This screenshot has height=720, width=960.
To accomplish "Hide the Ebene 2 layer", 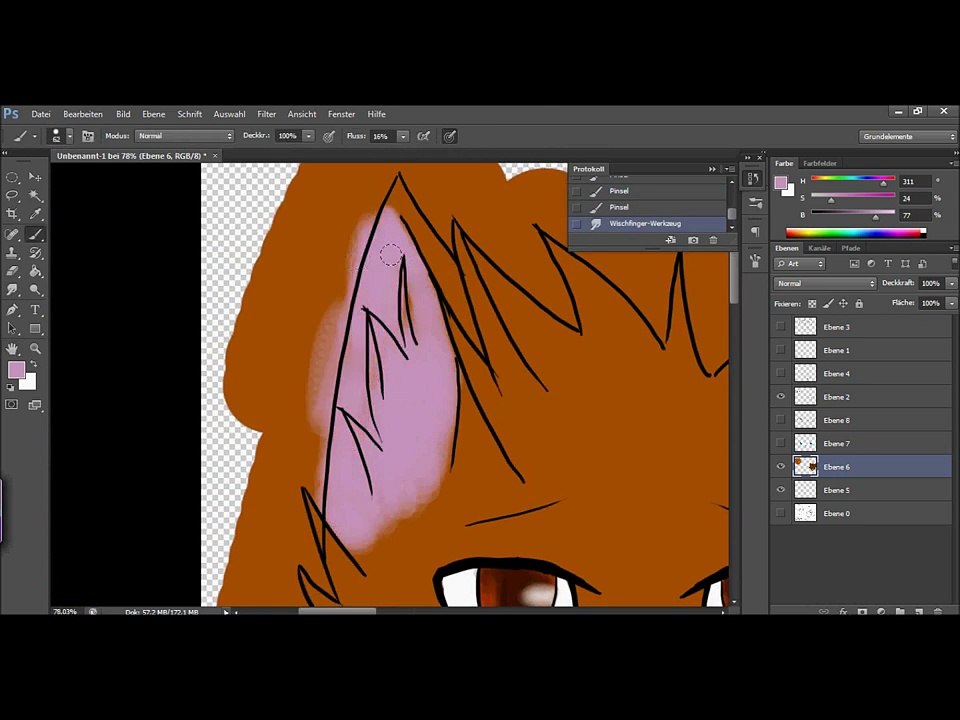I will pyautogui.click(x=780, y=397).
